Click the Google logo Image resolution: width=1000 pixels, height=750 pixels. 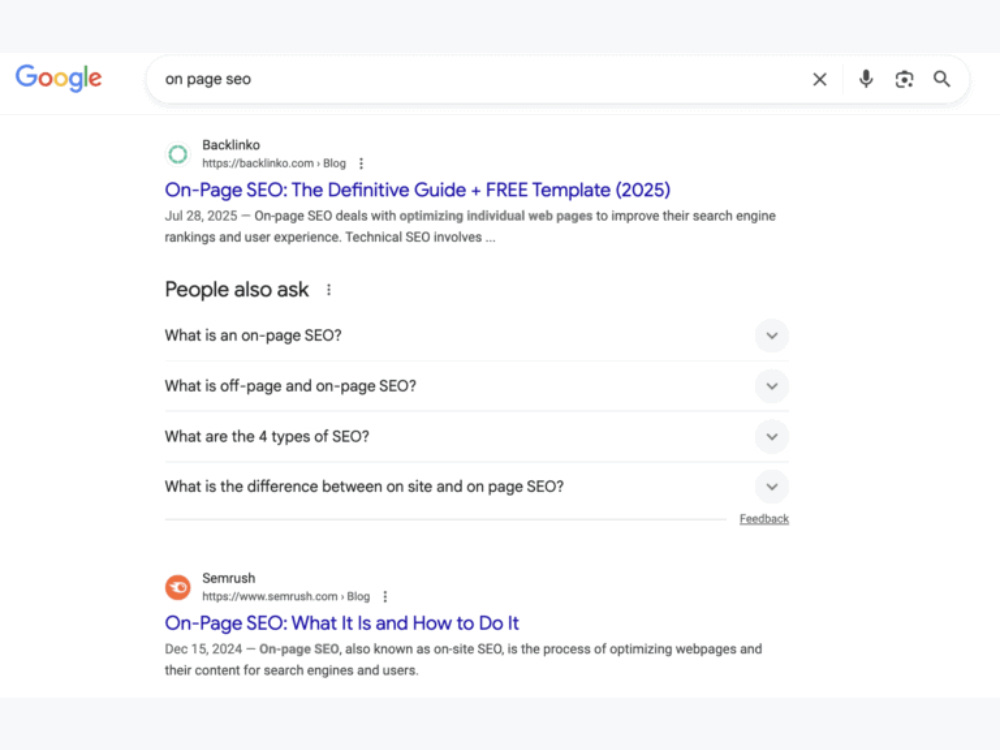pyautogui.click(x=59, y=78)
